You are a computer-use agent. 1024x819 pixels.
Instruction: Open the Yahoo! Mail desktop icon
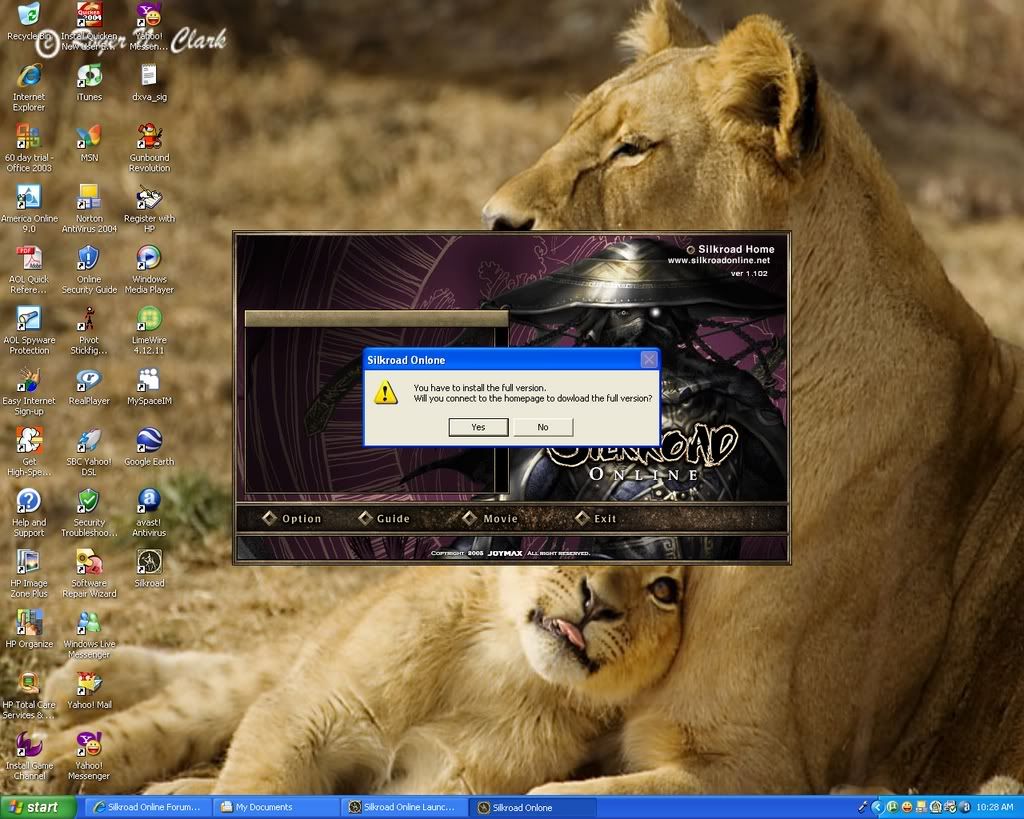pos(89,690)
